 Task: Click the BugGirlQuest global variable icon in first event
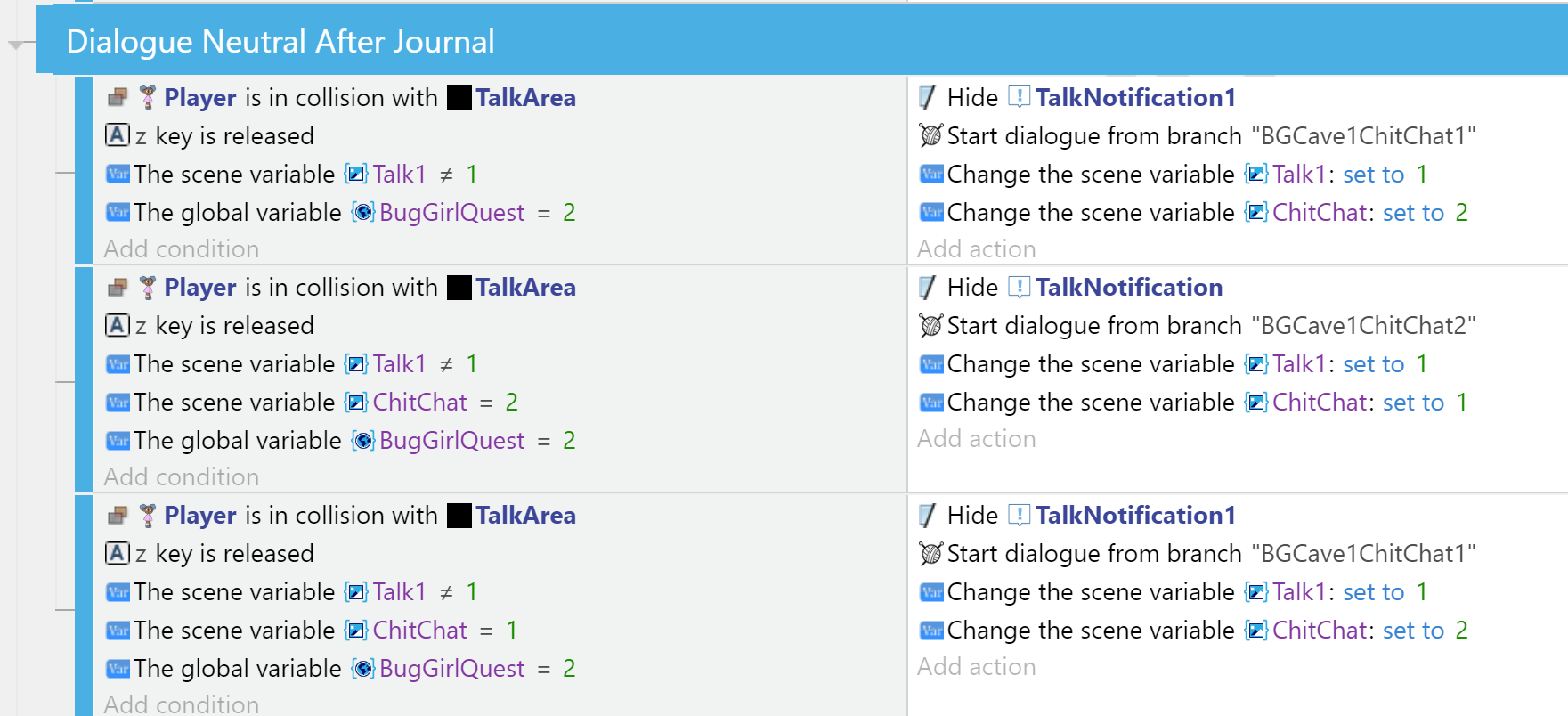click(362, 212)
